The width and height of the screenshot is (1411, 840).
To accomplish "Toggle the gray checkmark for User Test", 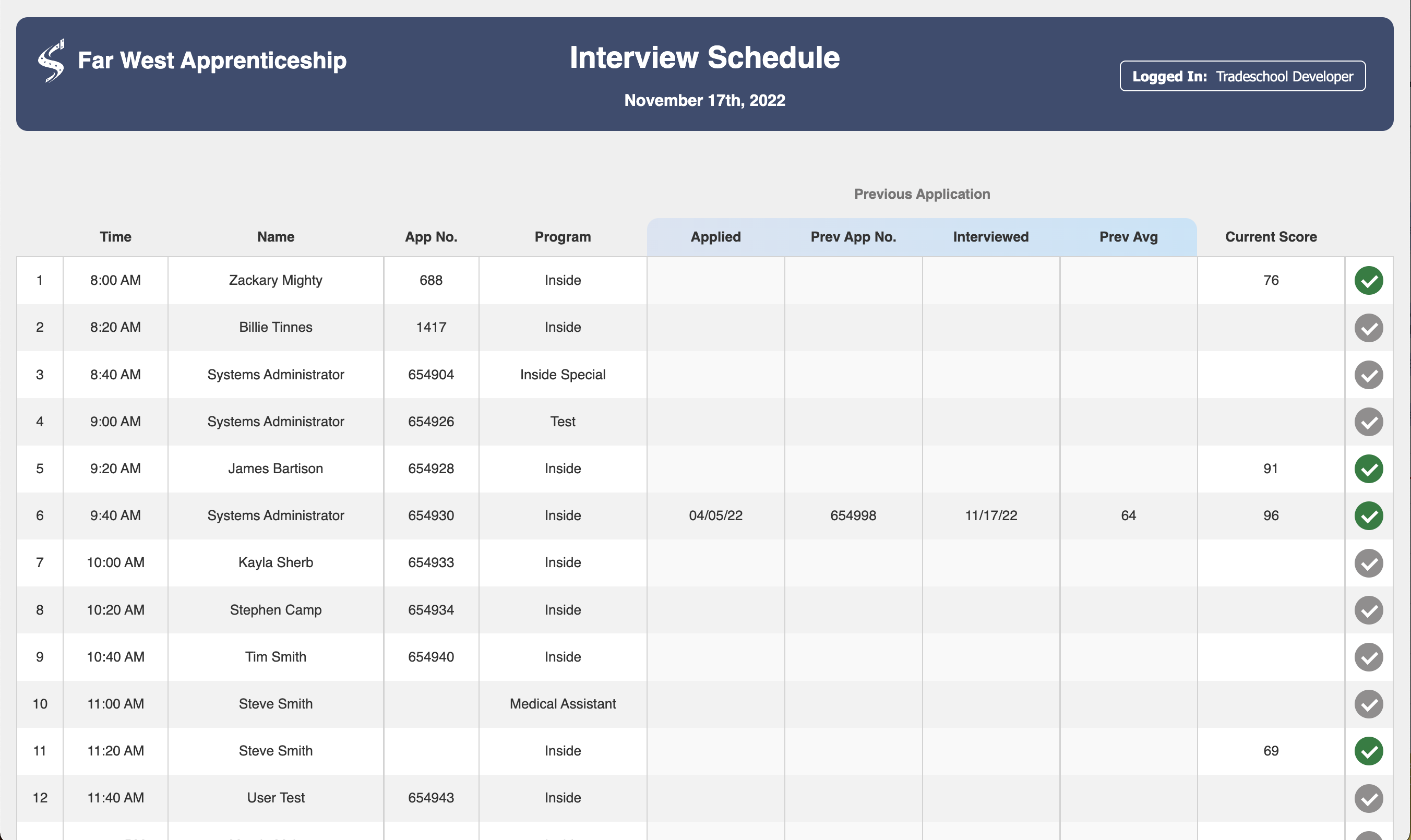I will (x=1369, y=798).
